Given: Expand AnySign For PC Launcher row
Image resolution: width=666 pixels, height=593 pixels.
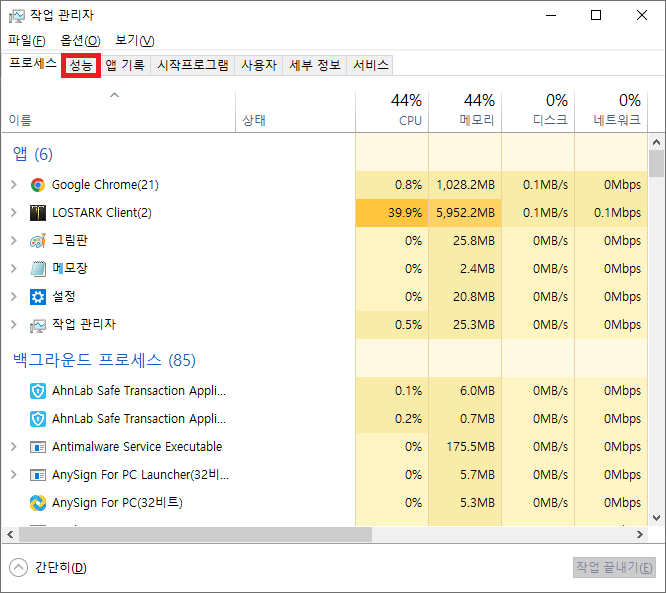Looking at the screenshot, I should [14, 474].
